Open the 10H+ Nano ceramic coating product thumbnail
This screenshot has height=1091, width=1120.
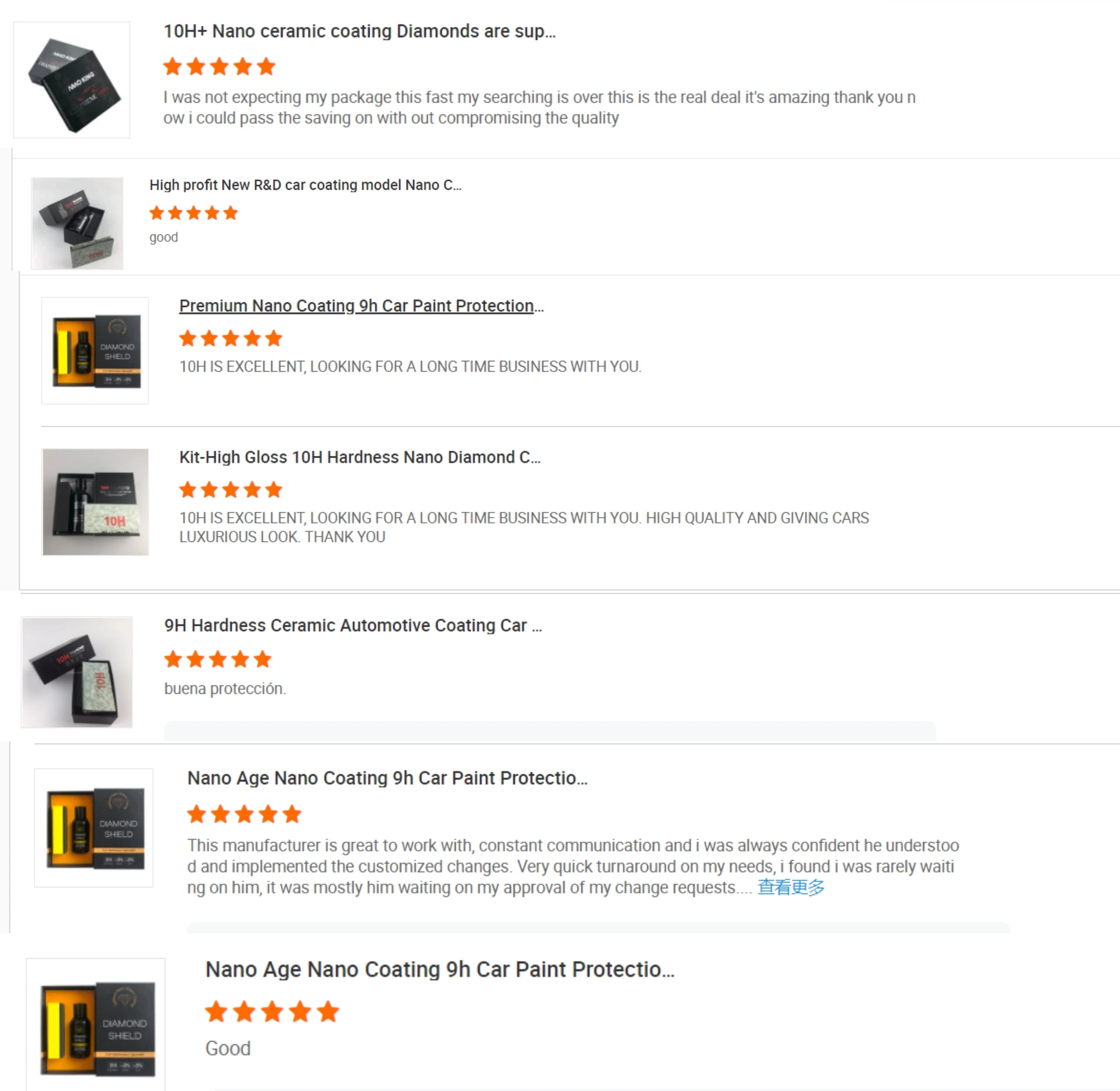(72, 80)
